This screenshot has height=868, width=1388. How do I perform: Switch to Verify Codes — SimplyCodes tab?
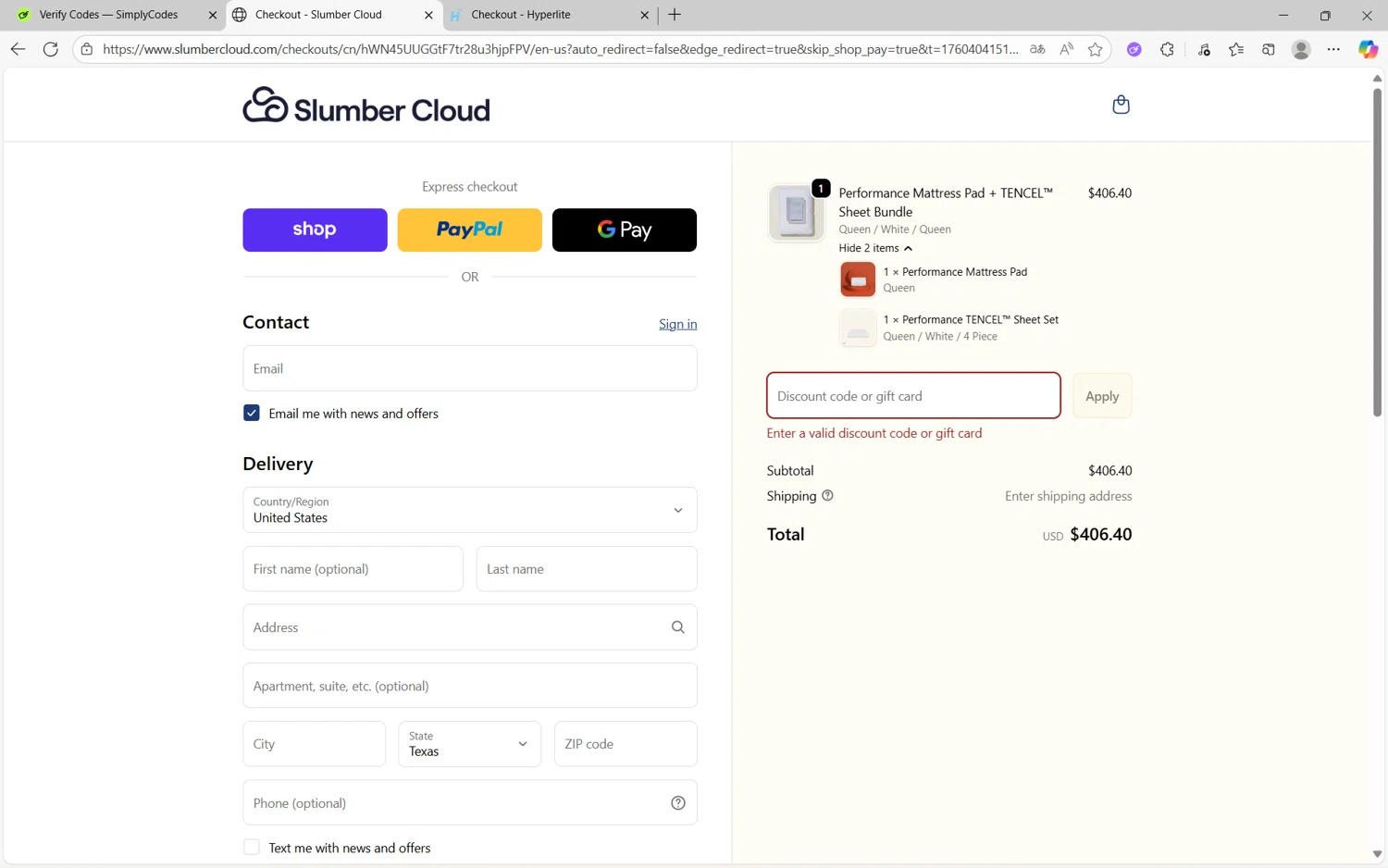click(x=108, y=15)
